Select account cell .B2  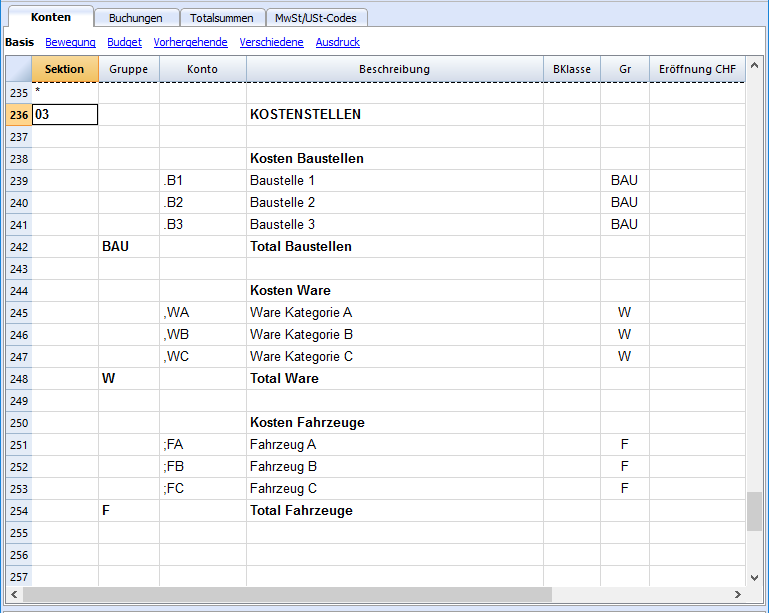point(203,203)
